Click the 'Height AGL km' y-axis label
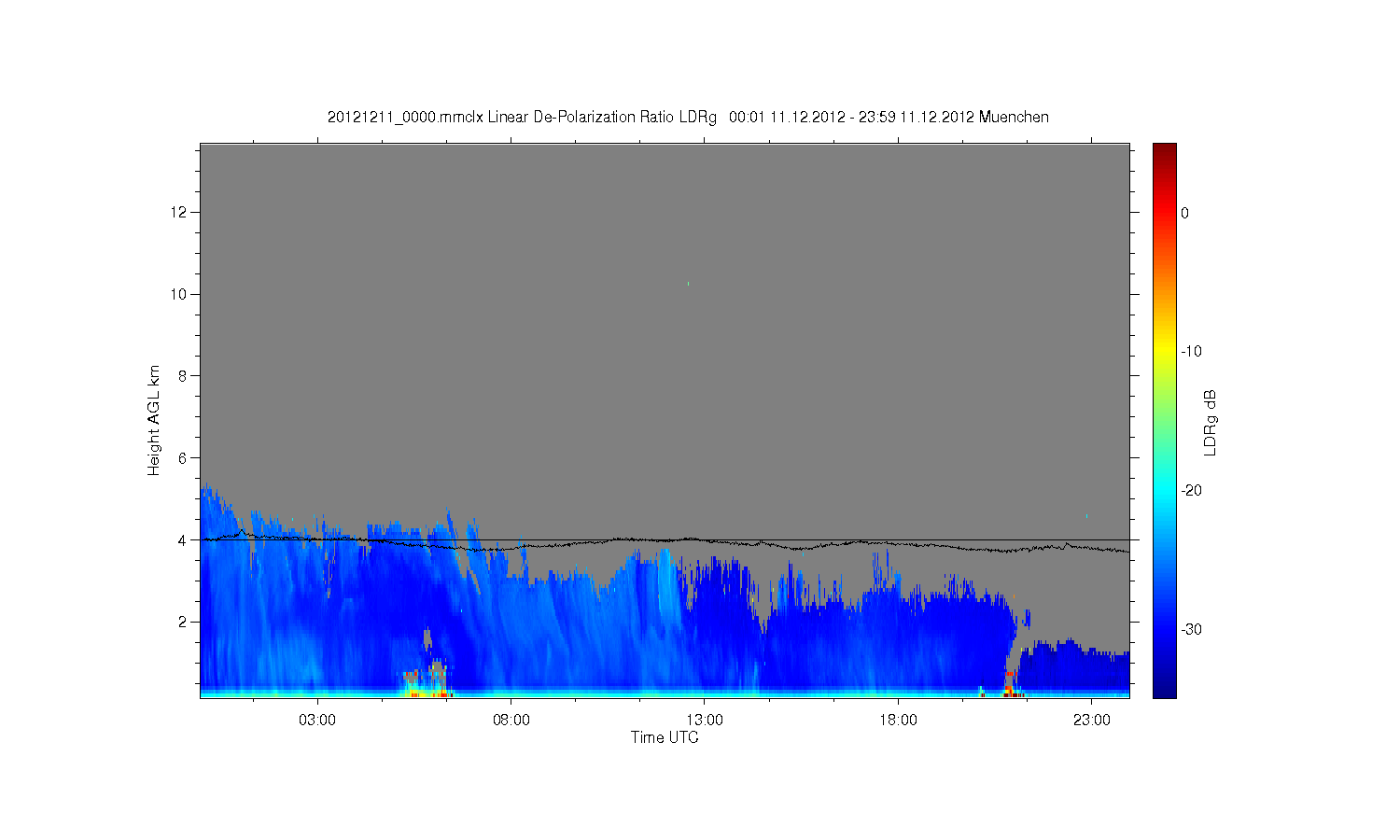The height and width of the screenshot is (840, 1400). pyautogui.click(x=154, y=420)
